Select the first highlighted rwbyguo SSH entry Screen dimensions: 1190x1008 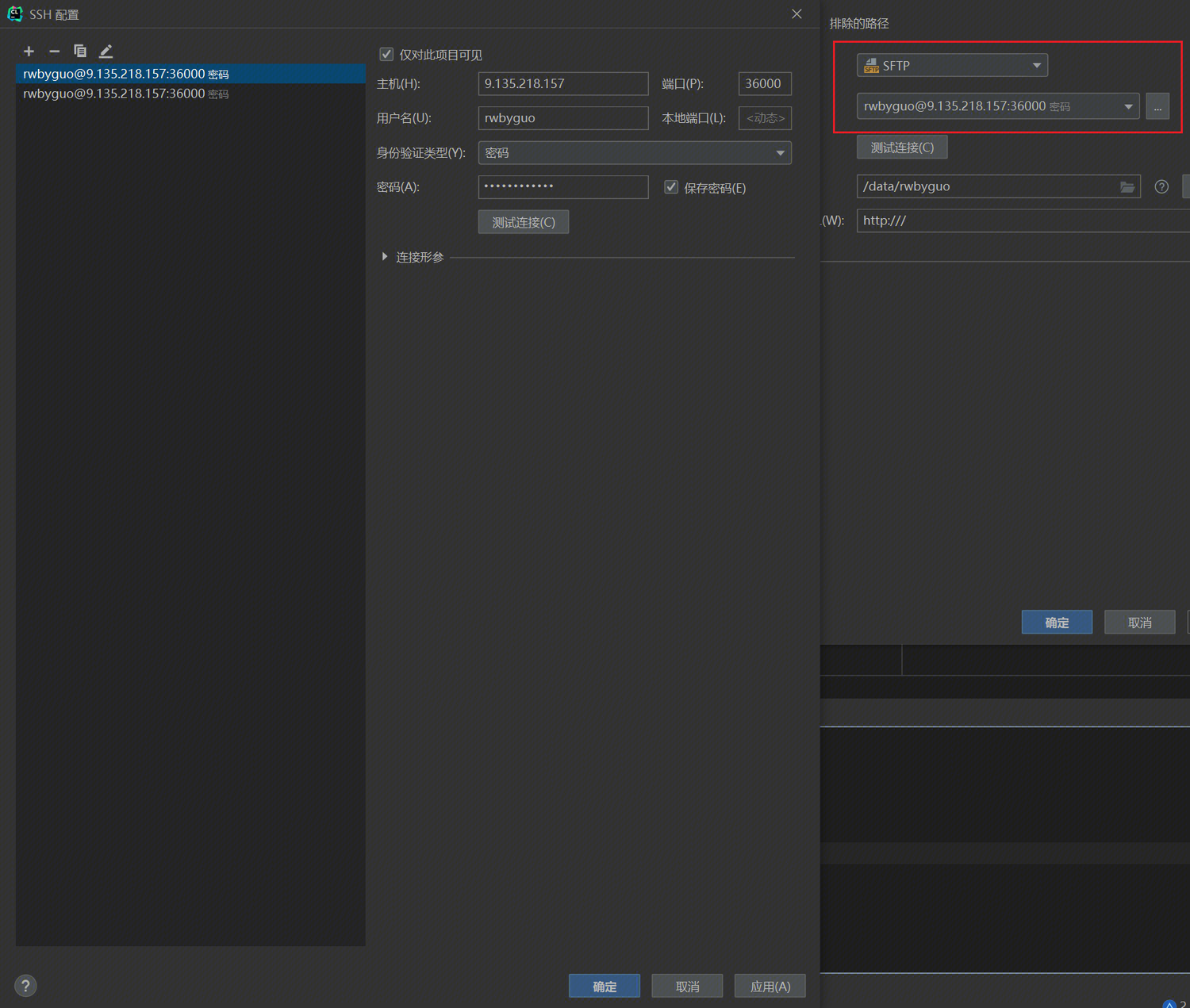[125, 74]
